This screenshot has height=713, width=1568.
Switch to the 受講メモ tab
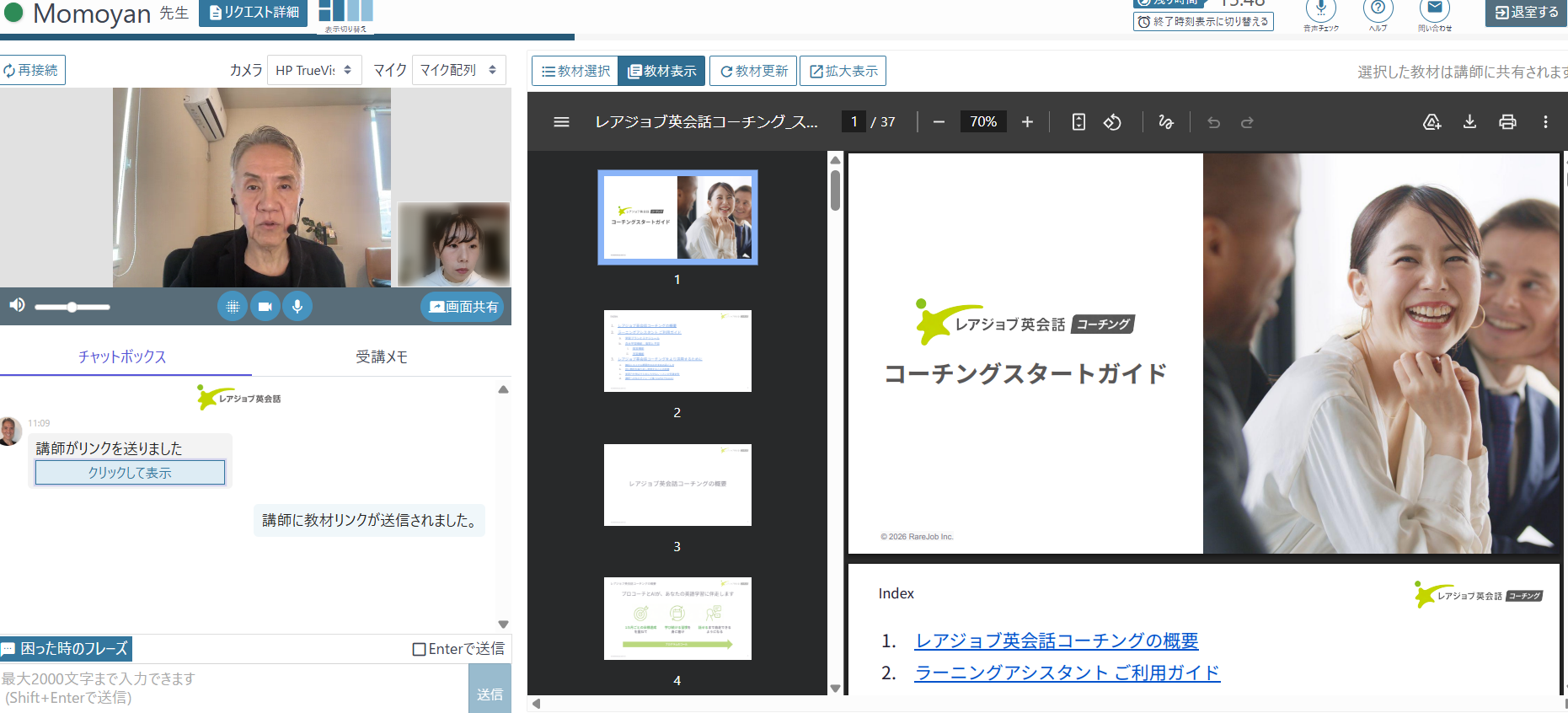[x=382, y=357]
